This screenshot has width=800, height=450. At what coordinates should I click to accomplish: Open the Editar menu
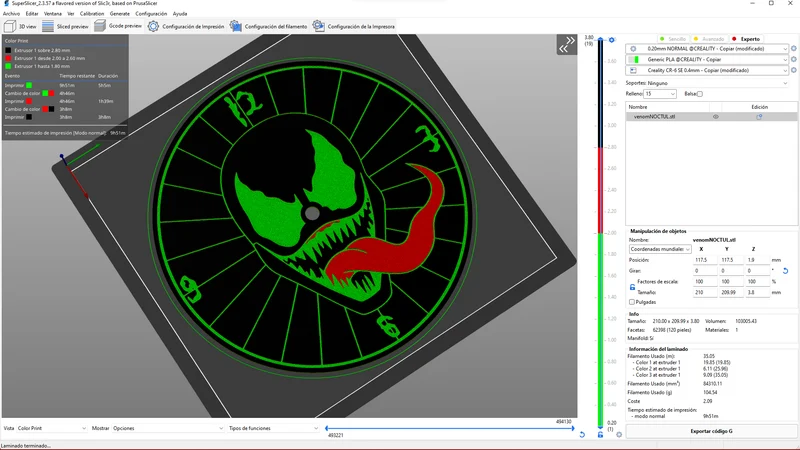[x=32, y=14]
